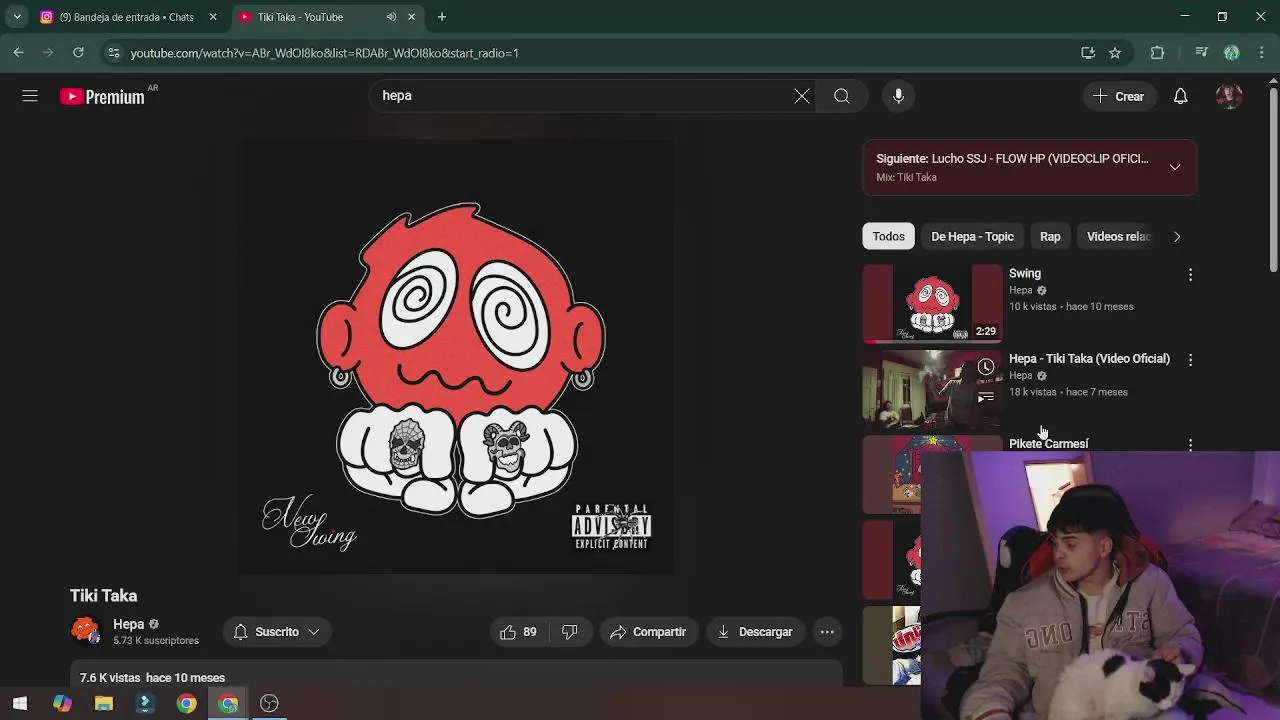The image size is (1280, 720).
Task: Add Tiki Taka official video to queue
Action: click(x=986, y=397)
